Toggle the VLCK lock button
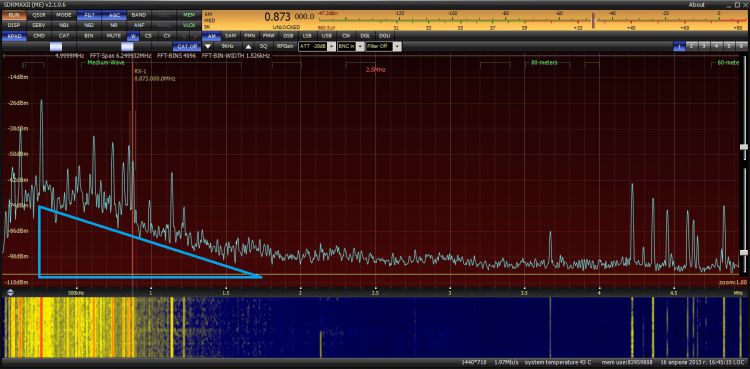This screenshot has width=750, height=369. 189,25
